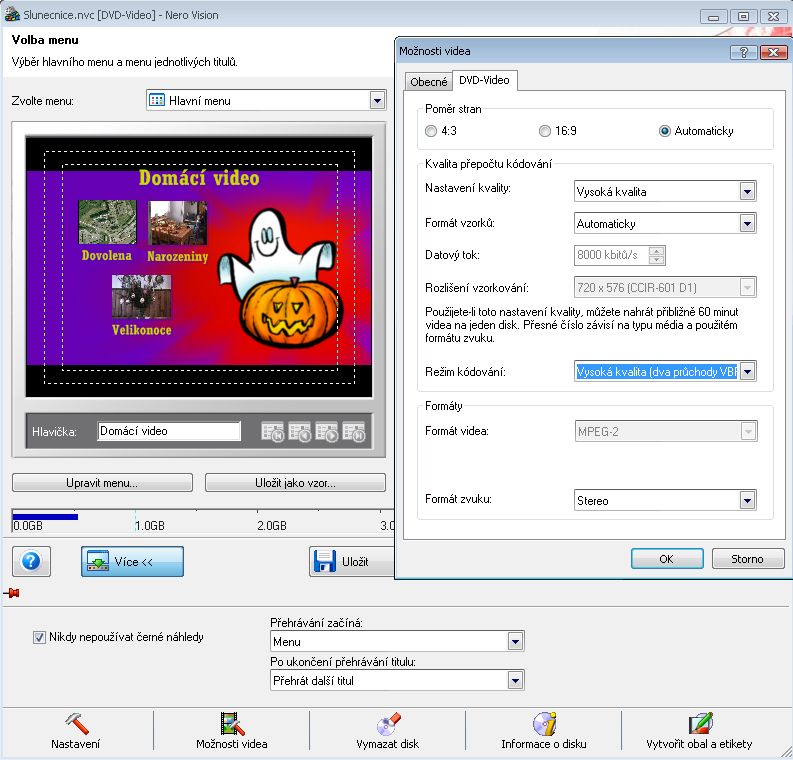Image resolution: width=793 pixels, height=760 pixels.
Task: Click Domácí video title in preview
Action: click(199, 178)
